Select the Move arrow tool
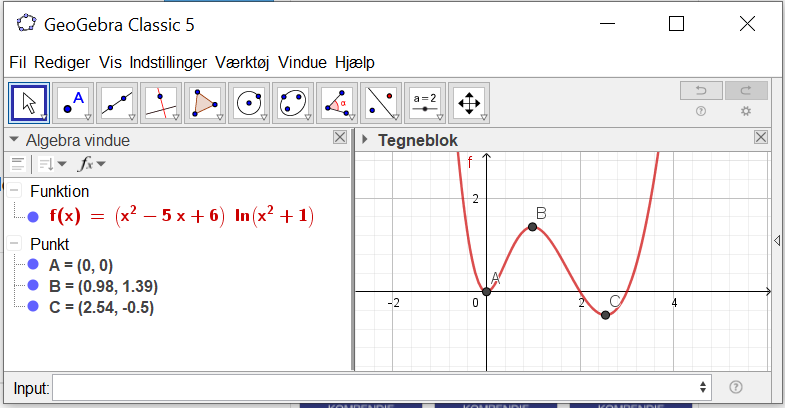This screenshot has height=408, width=785. point(29,103)
